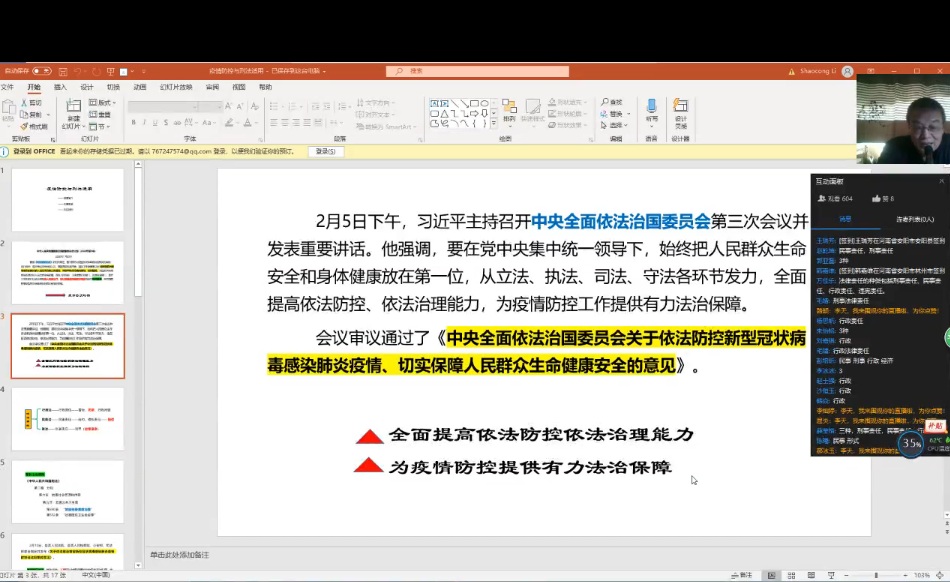The image size is (950, 582).
Task: Open the Text Direction (文字方向) dropdown
Action: (376, 103)
